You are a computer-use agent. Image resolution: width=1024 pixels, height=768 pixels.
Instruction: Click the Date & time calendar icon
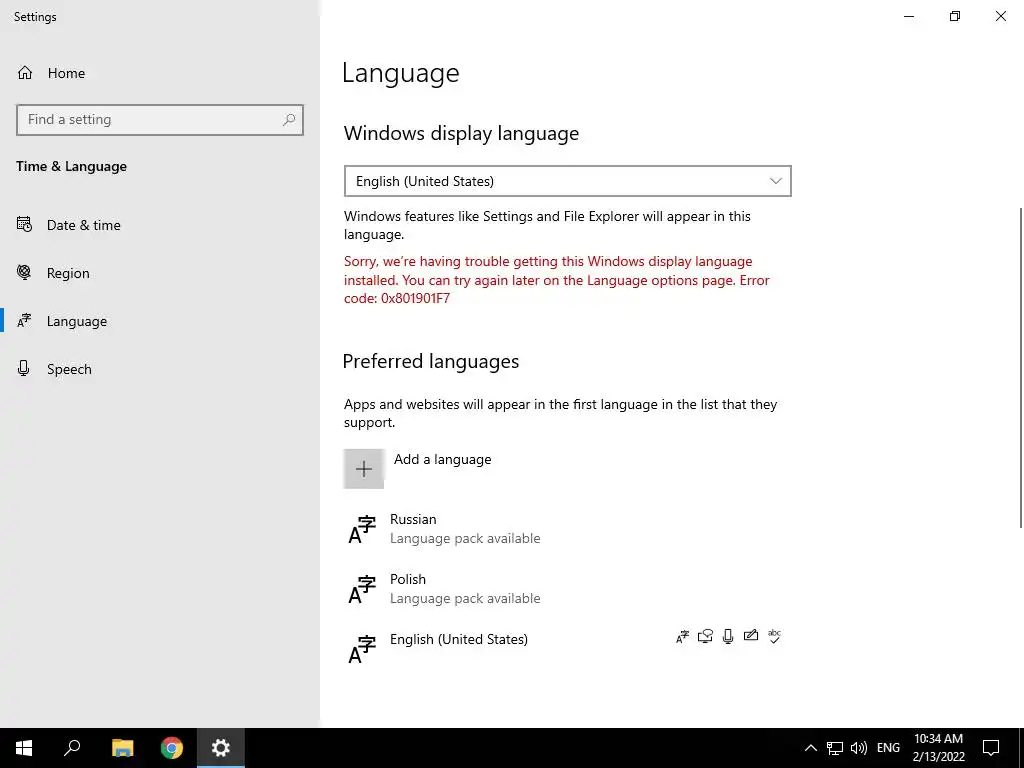pyautogui.click(x=24, y=225)
